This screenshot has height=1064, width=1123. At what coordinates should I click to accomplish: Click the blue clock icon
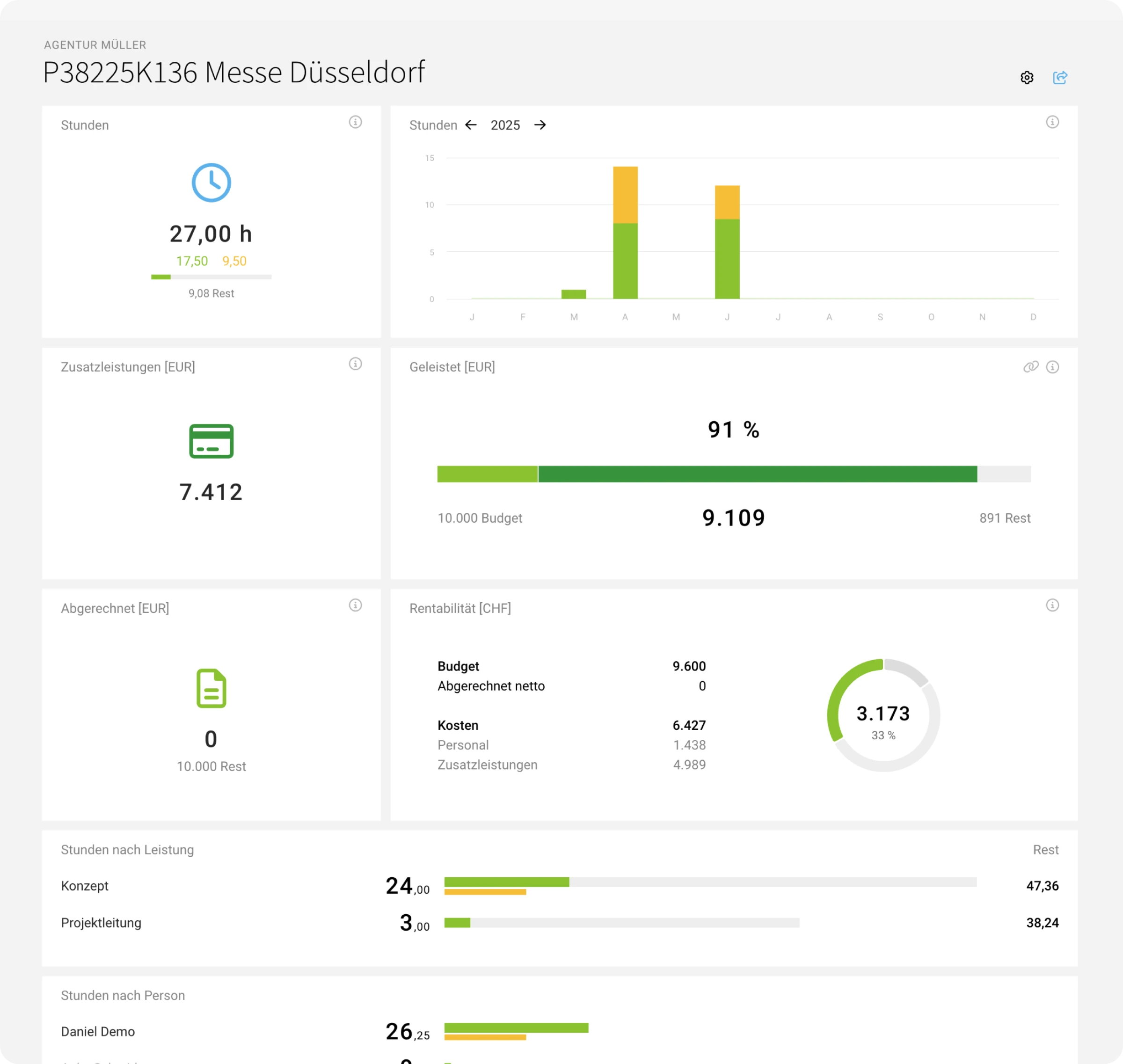click(211, 182)
